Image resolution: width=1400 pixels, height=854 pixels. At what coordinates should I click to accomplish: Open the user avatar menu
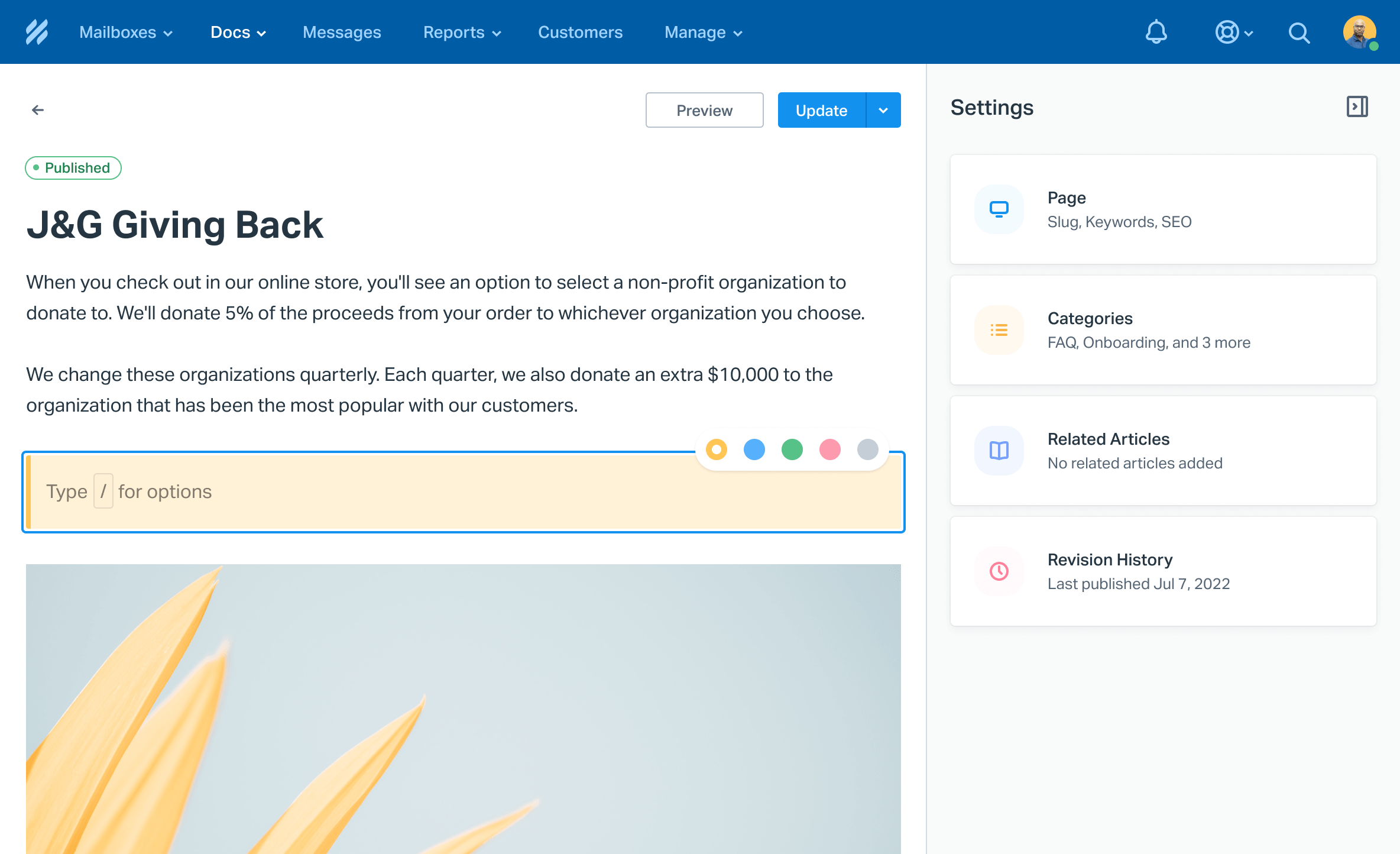coord(1359,32)
